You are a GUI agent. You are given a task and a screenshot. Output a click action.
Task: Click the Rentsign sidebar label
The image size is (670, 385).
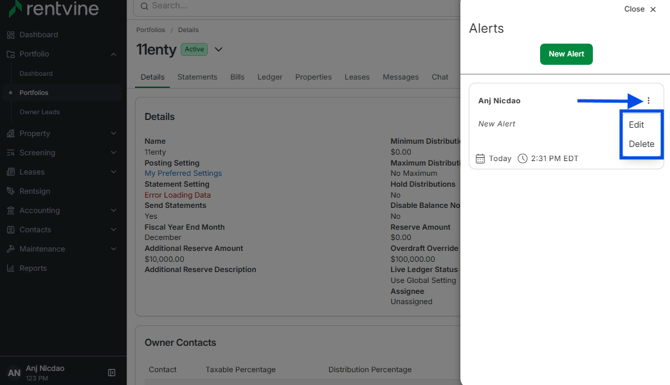pyautogui.click(x=35, y=191)
